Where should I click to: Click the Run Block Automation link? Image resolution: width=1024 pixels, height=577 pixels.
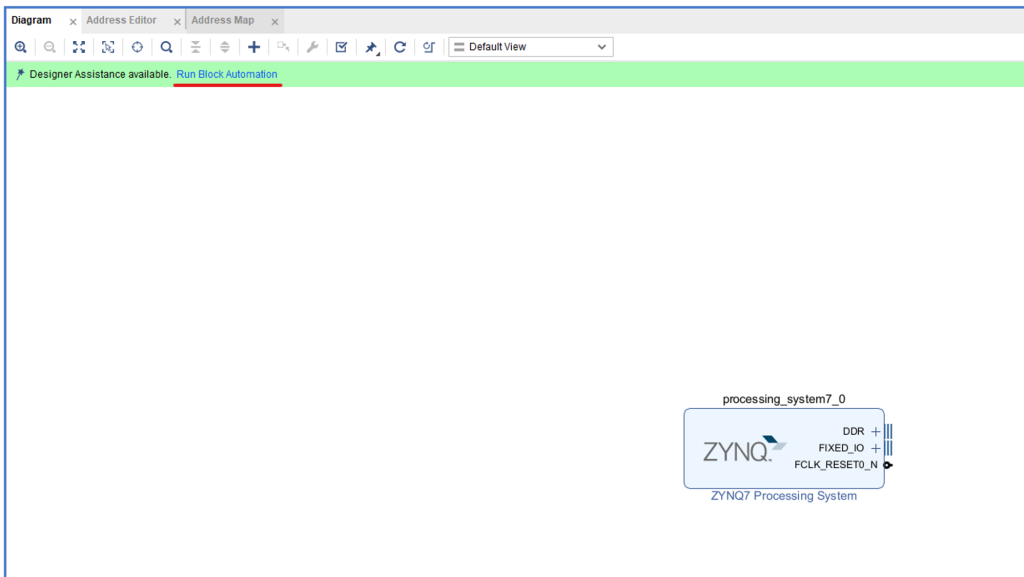click(x=227, y=74)
